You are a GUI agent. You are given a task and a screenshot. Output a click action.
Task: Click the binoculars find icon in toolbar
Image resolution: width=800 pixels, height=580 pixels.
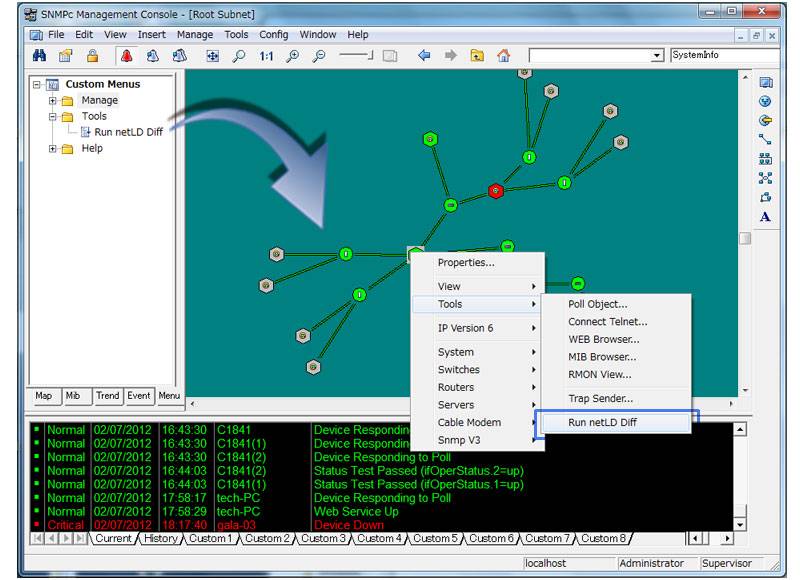(x=40, y=56)
